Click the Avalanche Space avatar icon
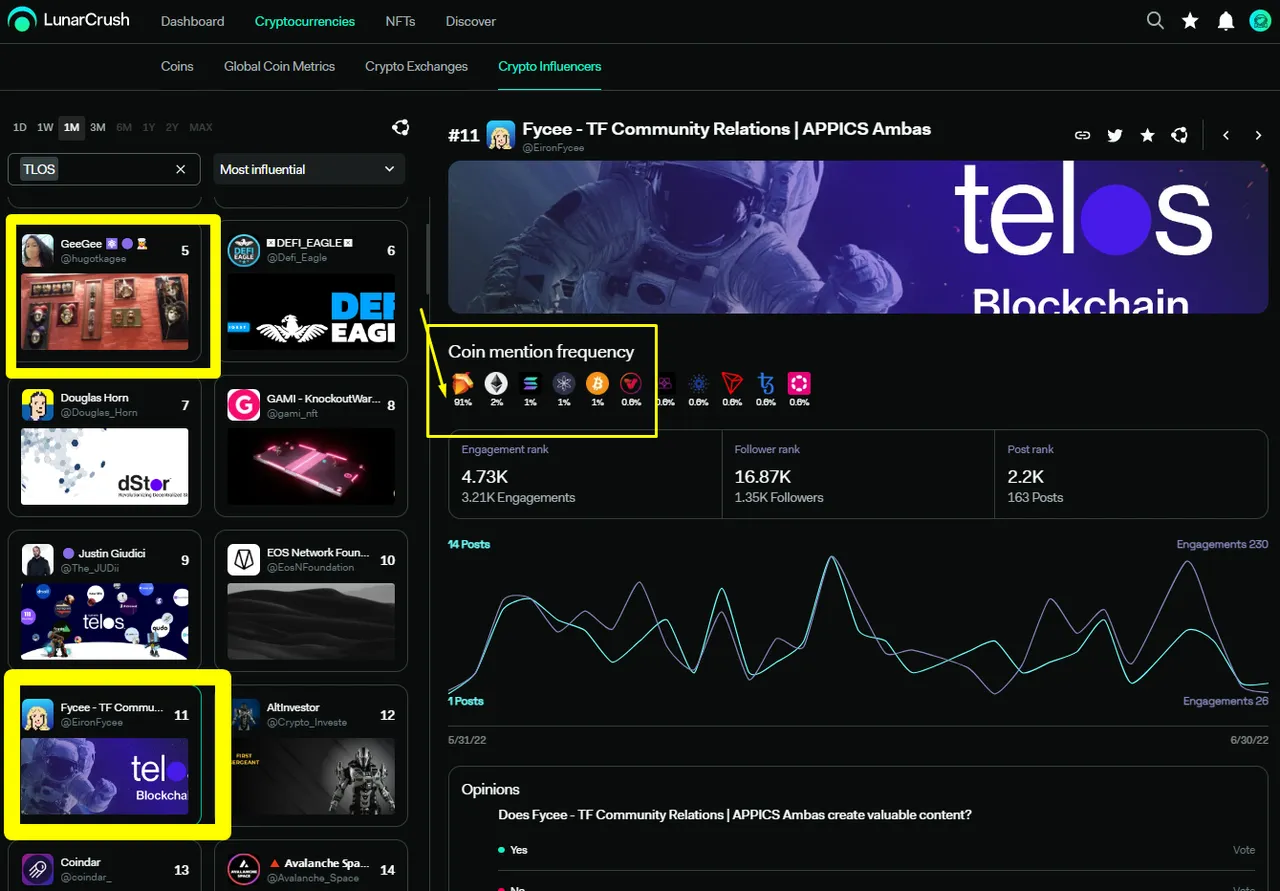The image size is (1280, 891). click(243, 870)
